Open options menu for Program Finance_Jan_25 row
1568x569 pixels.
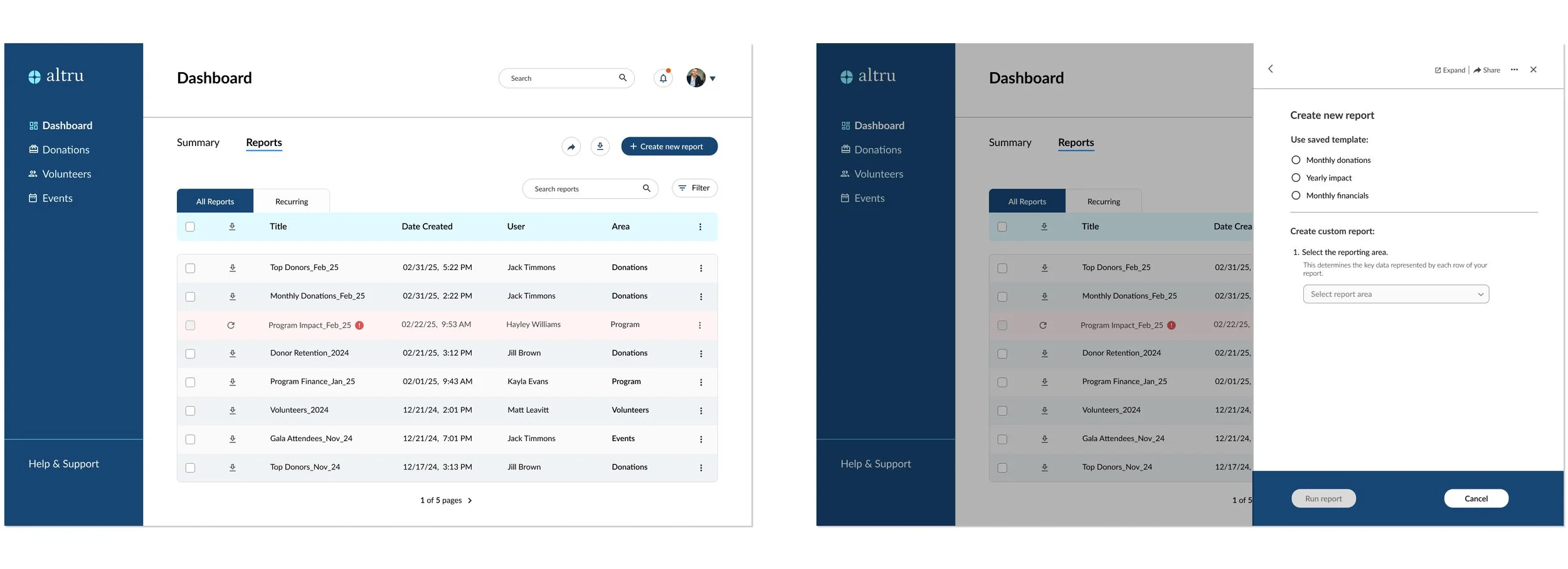click(701, 382)
